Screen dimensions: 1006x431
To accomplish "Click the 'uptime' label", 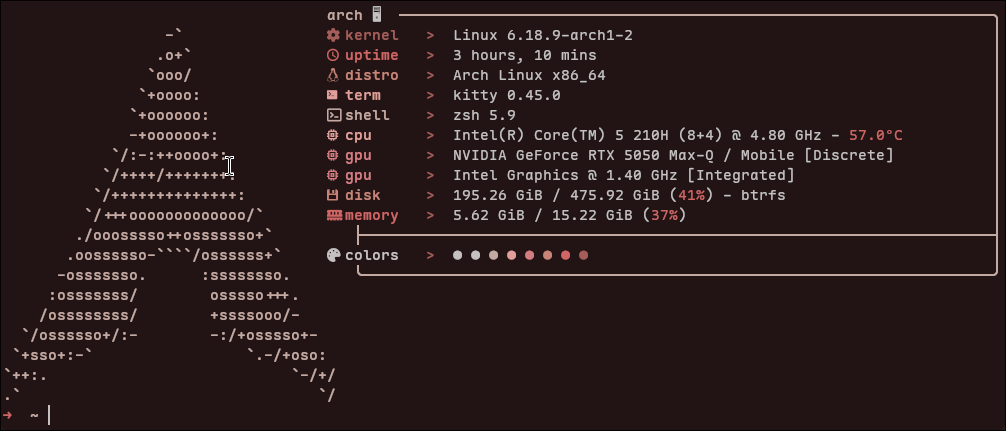I will tap(371, 55).
